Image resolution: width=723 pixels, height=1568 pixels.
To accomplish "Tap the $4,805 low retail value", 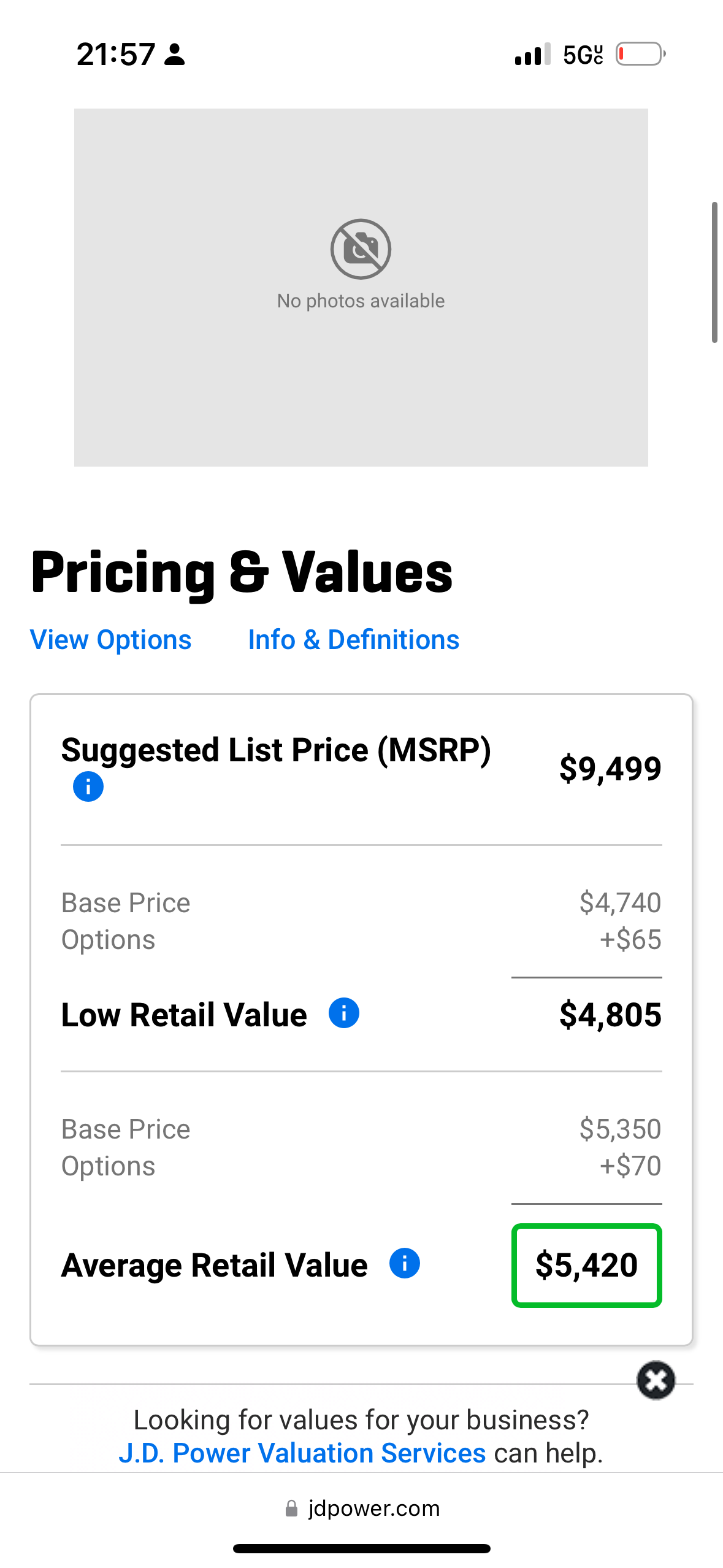I will click(x=610, y=1015).
